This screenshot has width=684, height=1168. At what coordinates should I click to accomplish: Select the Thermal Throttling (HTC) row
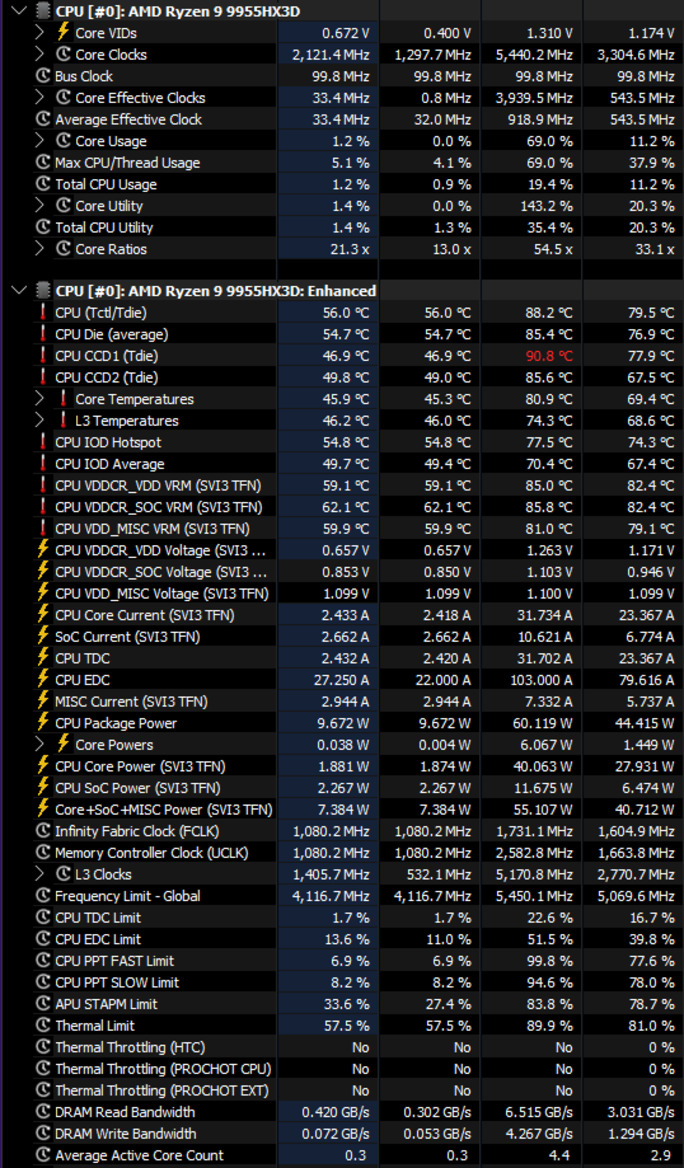342,1047
